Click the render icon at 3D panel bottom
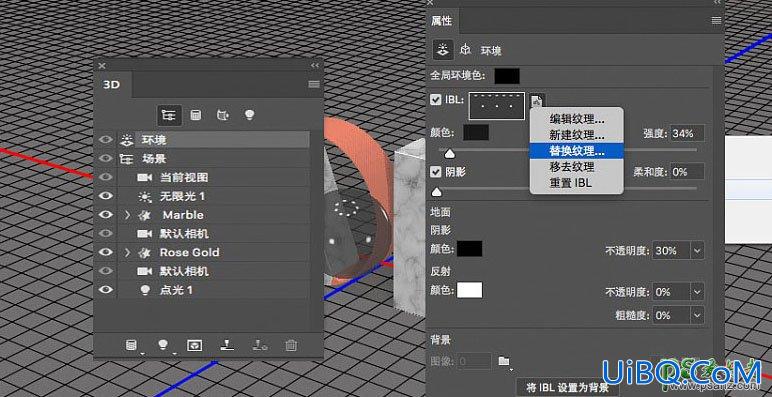The height and width of the screenshot is (397, 772). (x=194, y=346)
